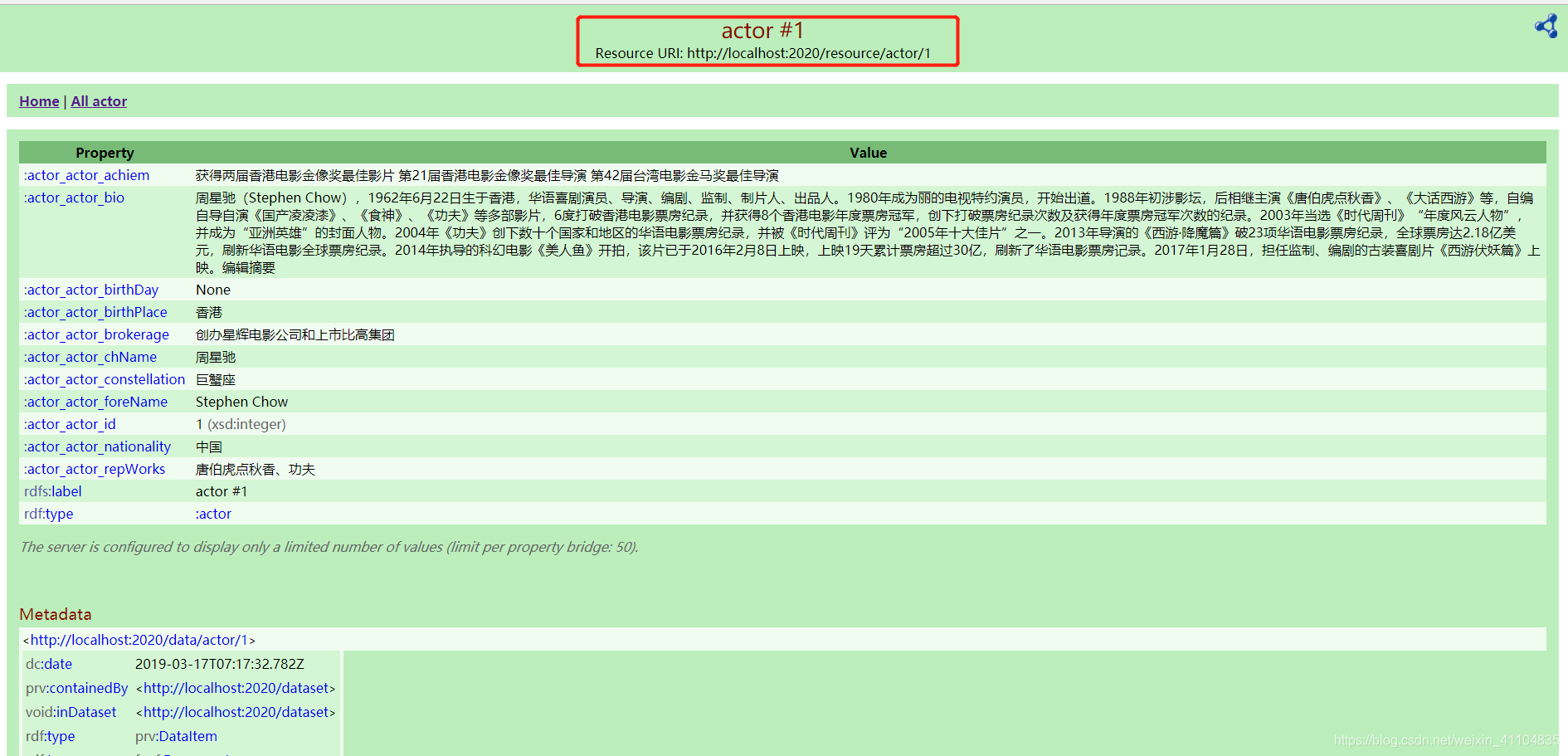The width and height of the screenshot is (1568, 756).
Task: Open the :actor_actor_bio property link
Action: [75, 198]
